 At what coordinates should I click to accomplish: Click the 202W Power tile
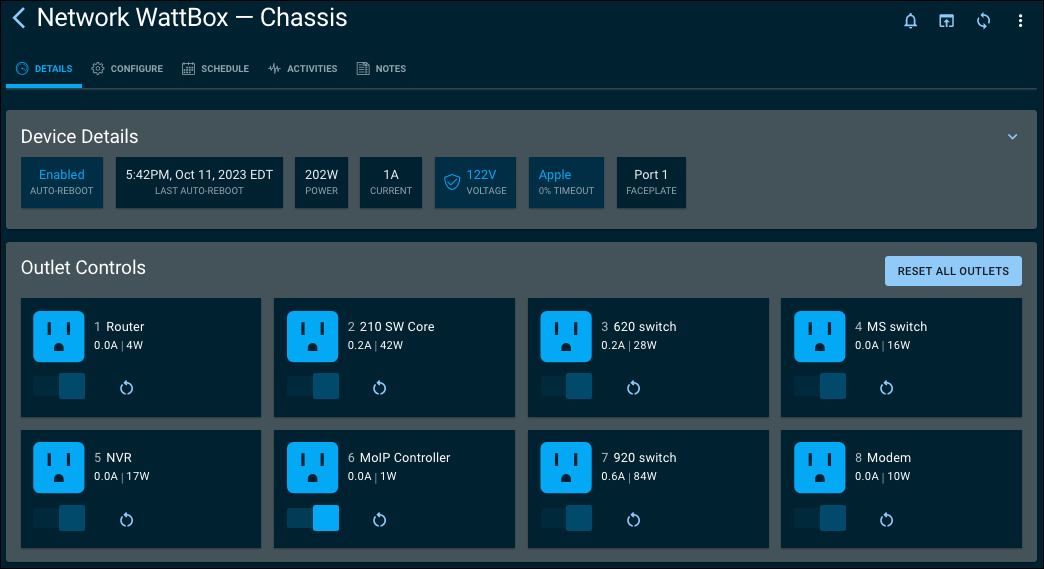coord(322,182)
